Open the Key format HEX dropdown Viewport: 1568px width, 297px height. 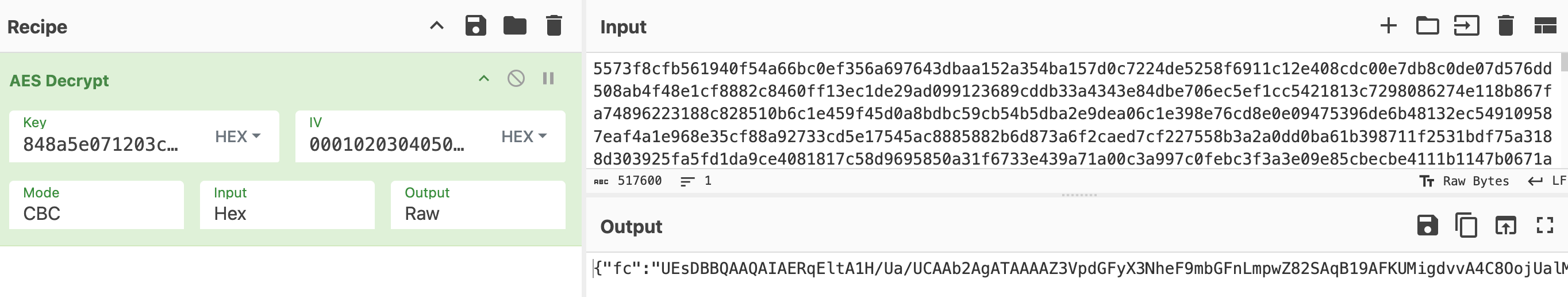point(238,136)
